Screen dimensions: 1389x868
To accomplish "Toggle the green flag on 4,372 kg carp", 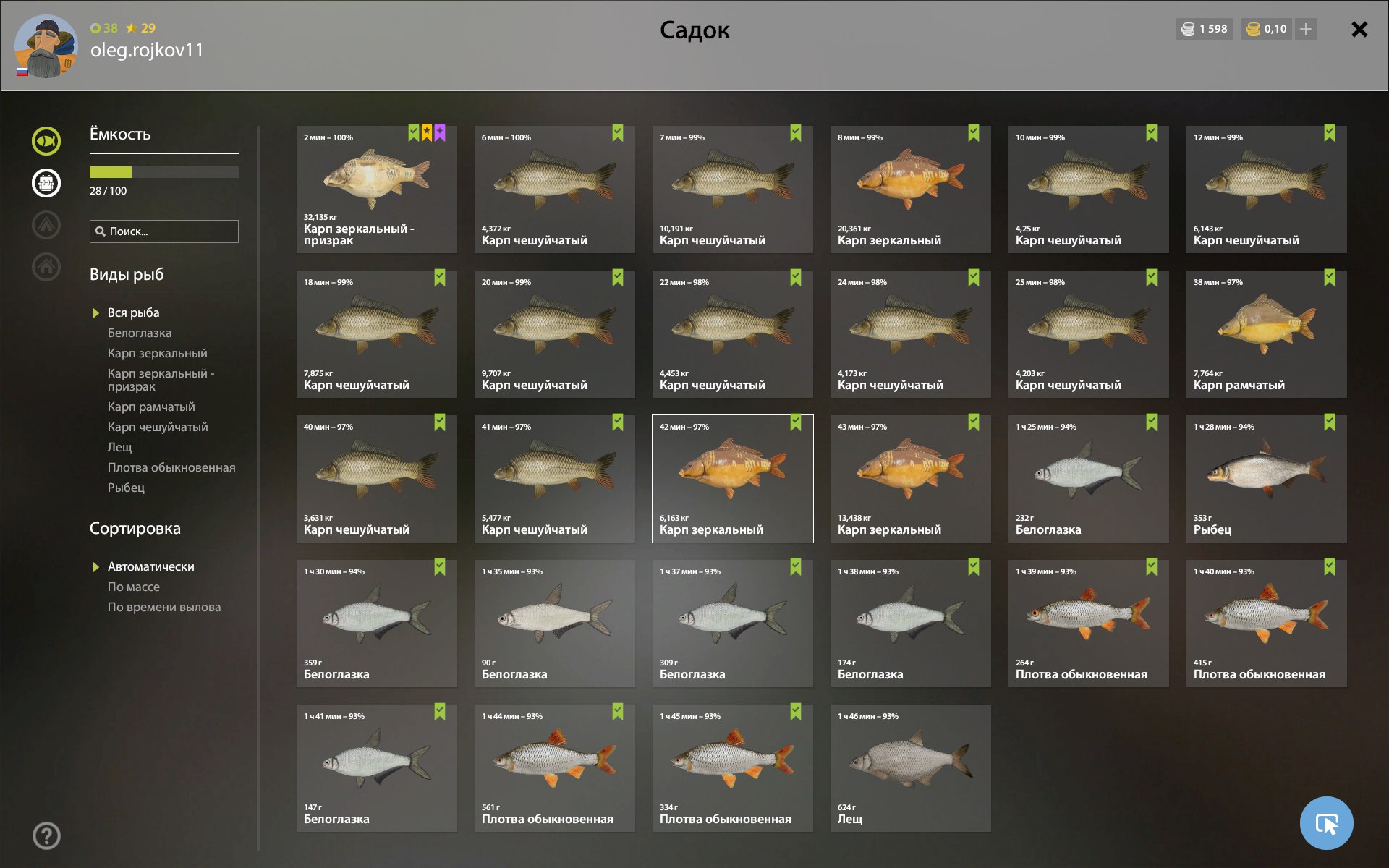I will [x=617, y=133].
